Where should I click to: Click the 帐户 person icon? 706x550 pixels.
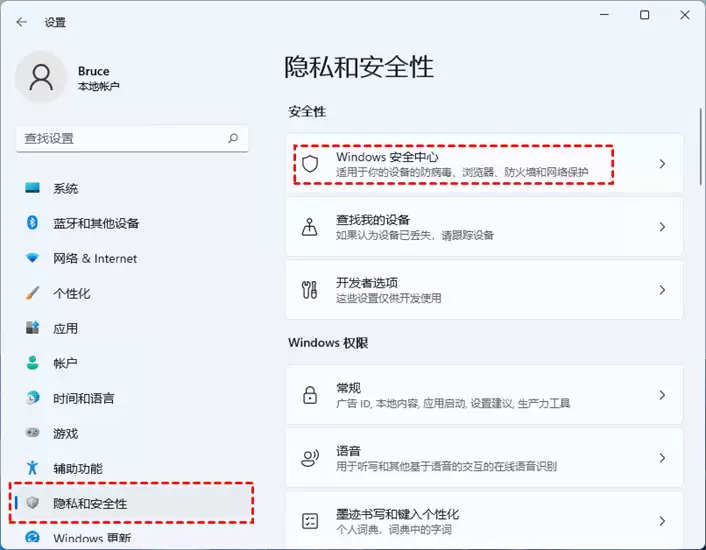click(32, 363)
